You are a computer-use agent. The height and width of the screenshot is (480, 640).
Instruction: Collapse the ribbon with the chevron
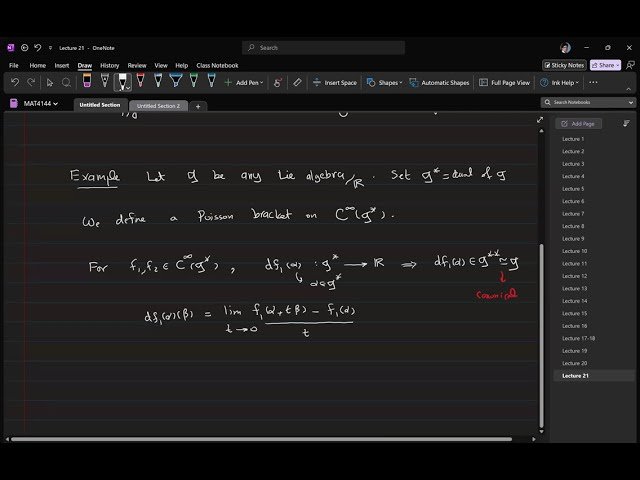pyautogui.click(x=629, y=89)
